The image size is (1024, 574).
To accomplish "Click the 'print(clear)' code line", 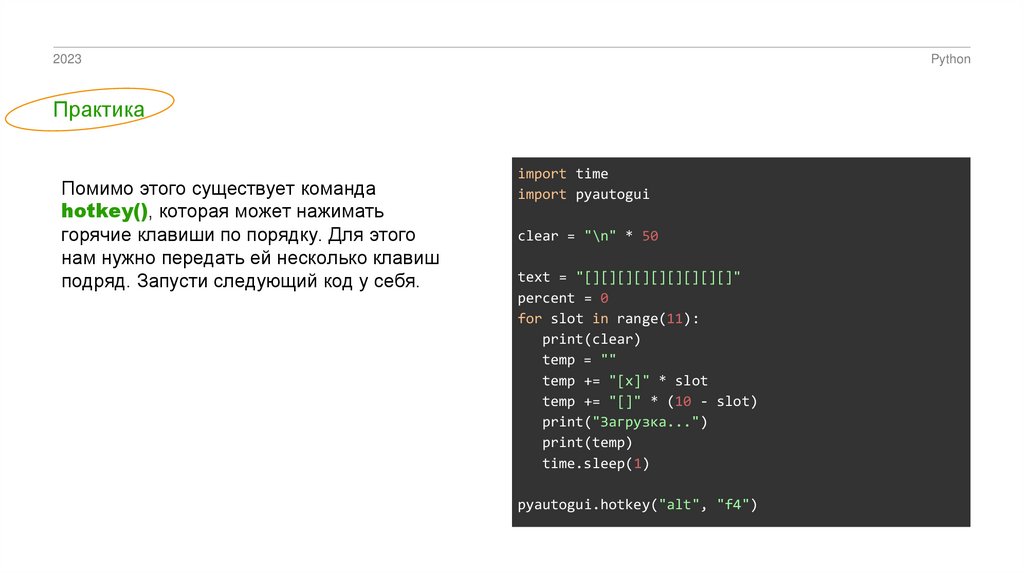I will [x=591, y=339].
